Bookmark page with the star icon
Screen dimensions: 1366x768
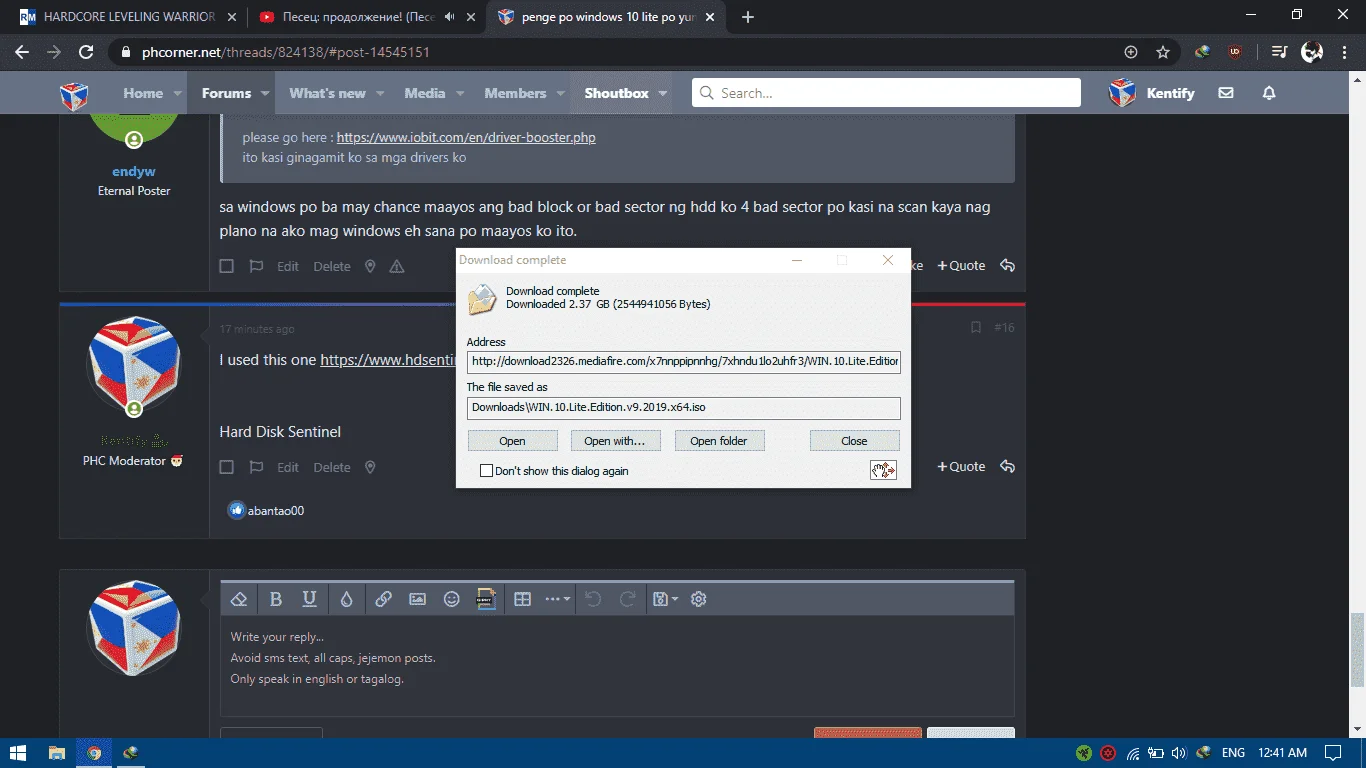tap(1163, 52)
